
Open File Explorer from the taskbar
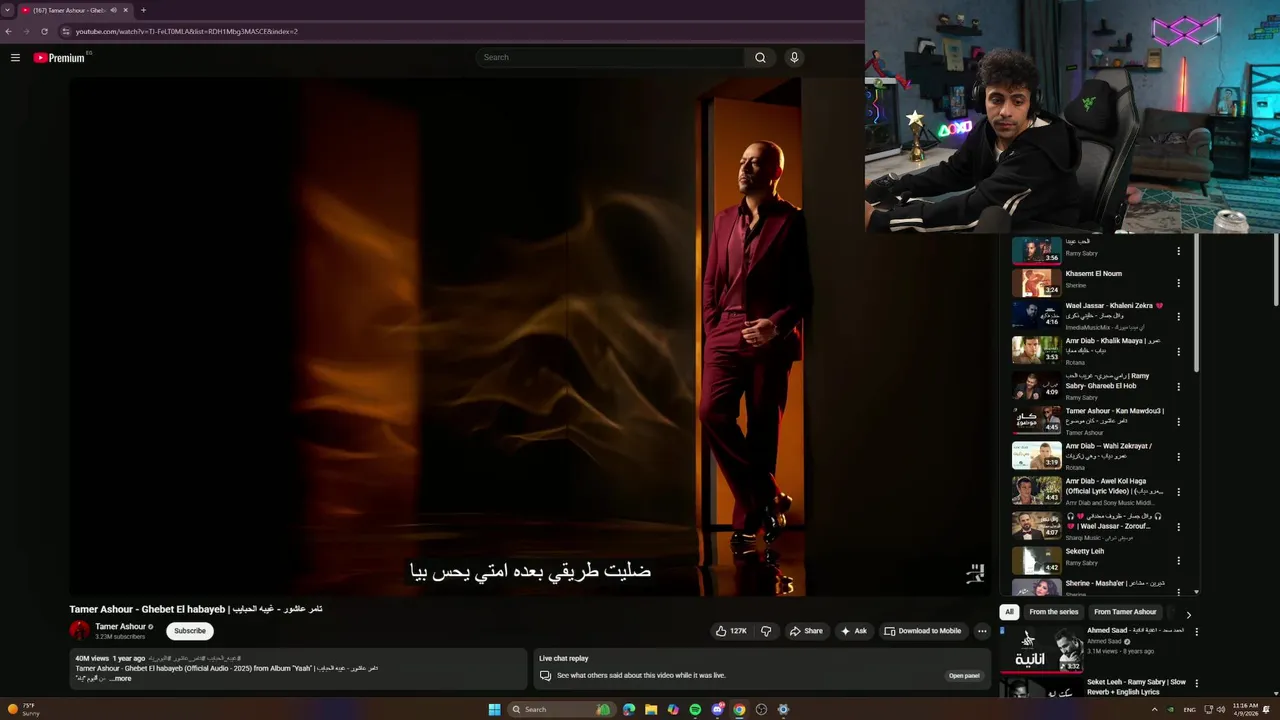(651, 710)
